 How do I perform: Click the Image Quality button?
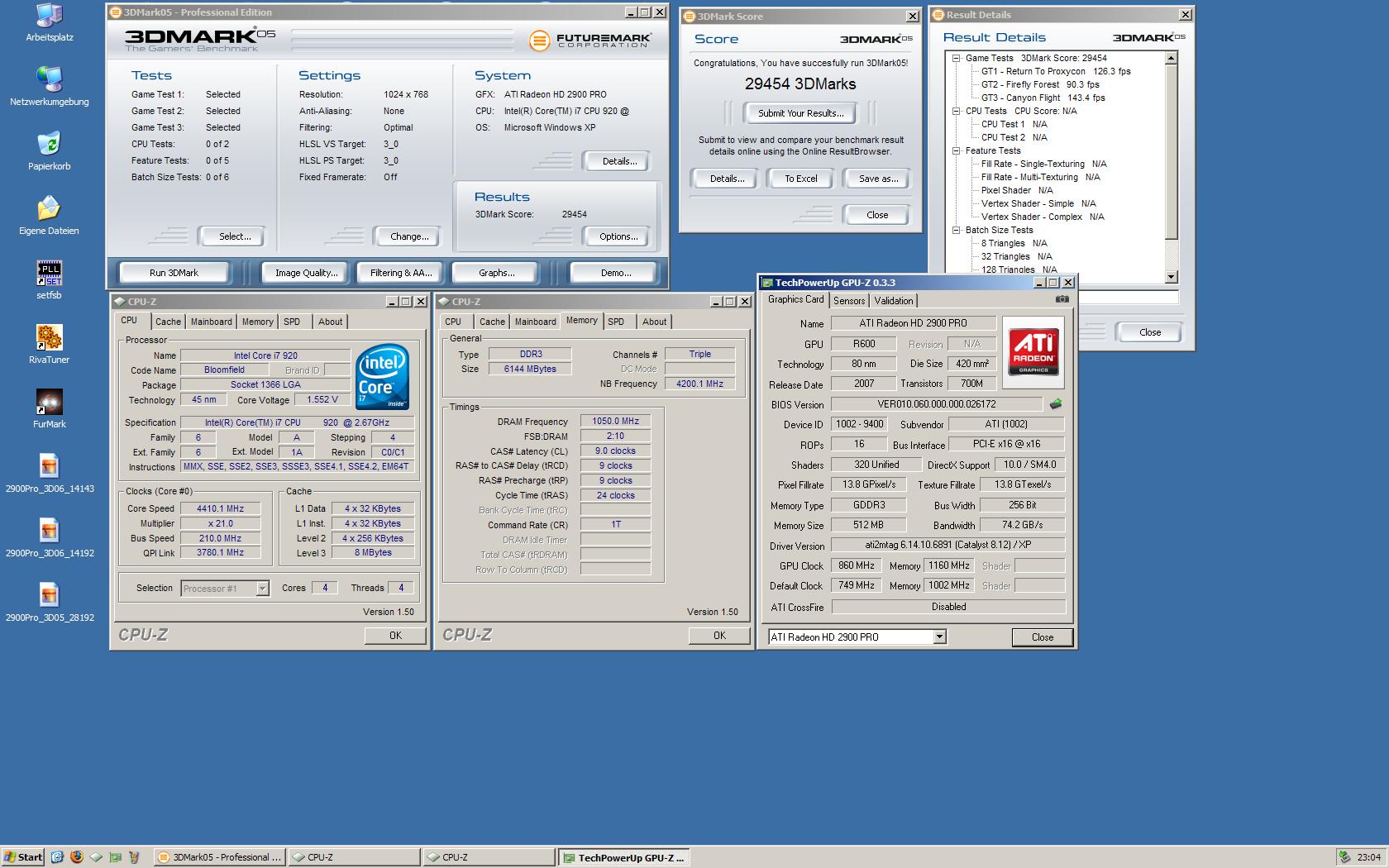click(x=306, y=273)
